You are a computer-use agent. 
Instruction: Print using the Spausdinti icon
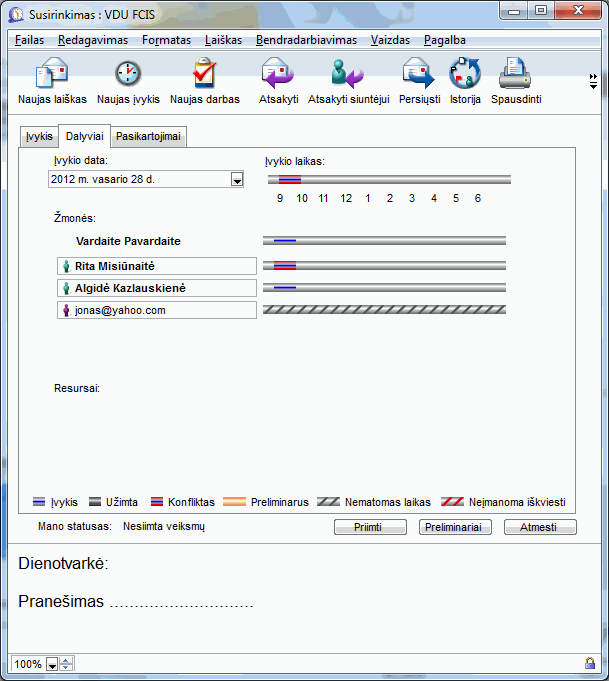pyautogui.click(x=515, y=75)
